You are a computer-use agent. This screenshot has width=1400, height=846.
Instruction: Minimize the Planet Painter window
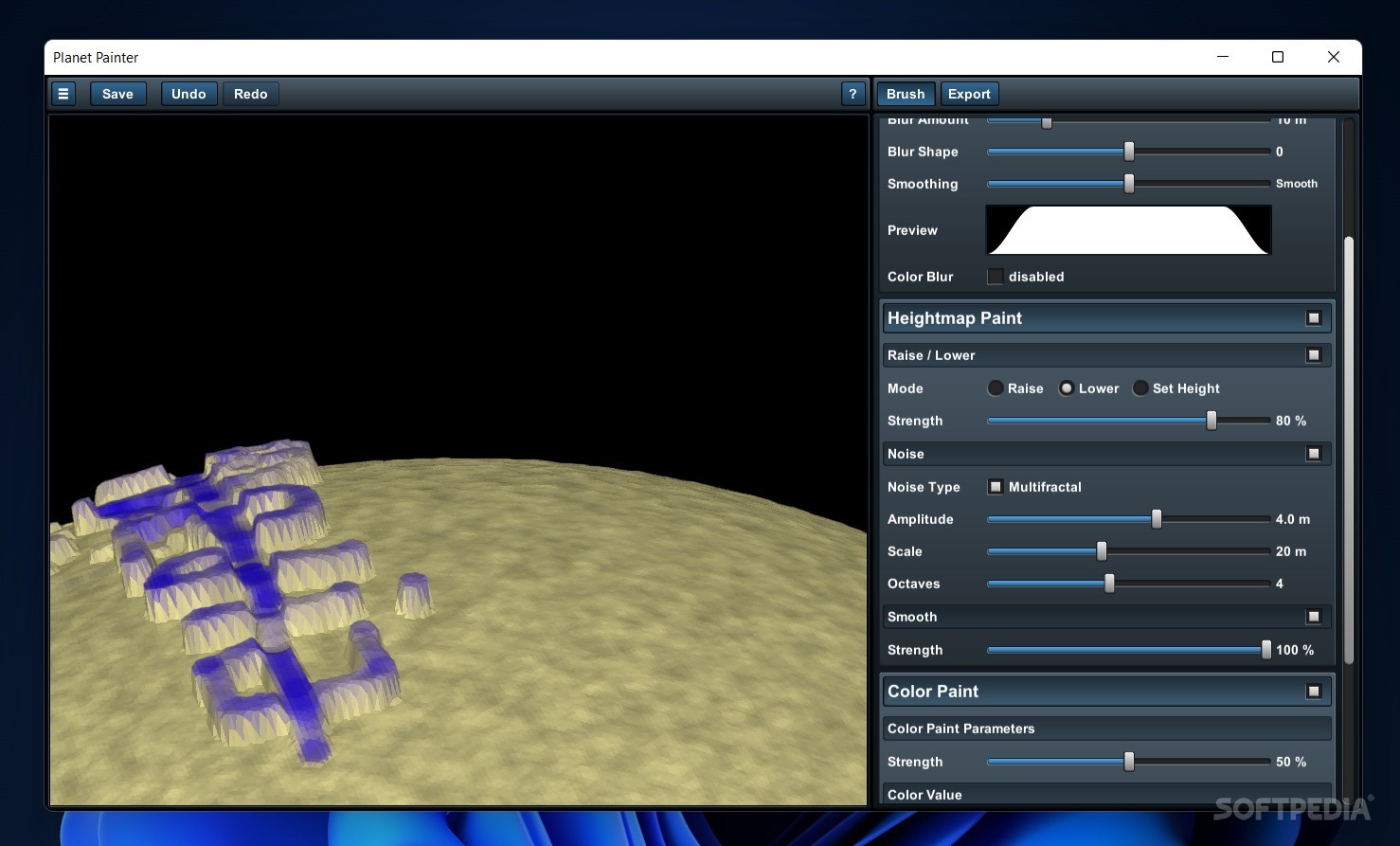tap(1223, 57)
